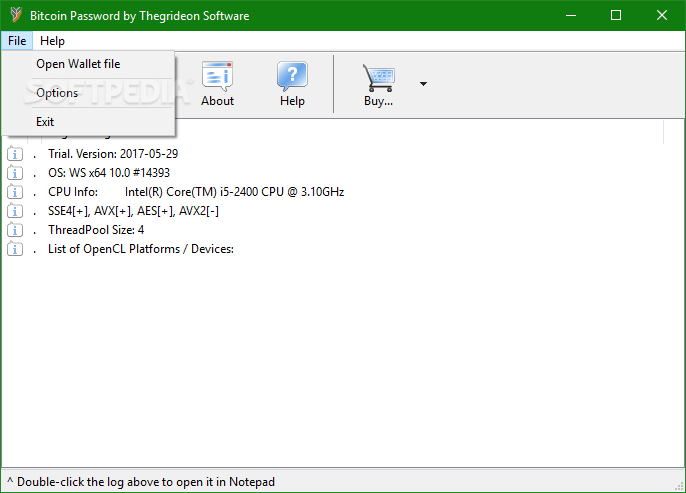Expand the Buy dropdown arrow
The height and width of the screenshot is (493, 686).
tap(423, 84)
